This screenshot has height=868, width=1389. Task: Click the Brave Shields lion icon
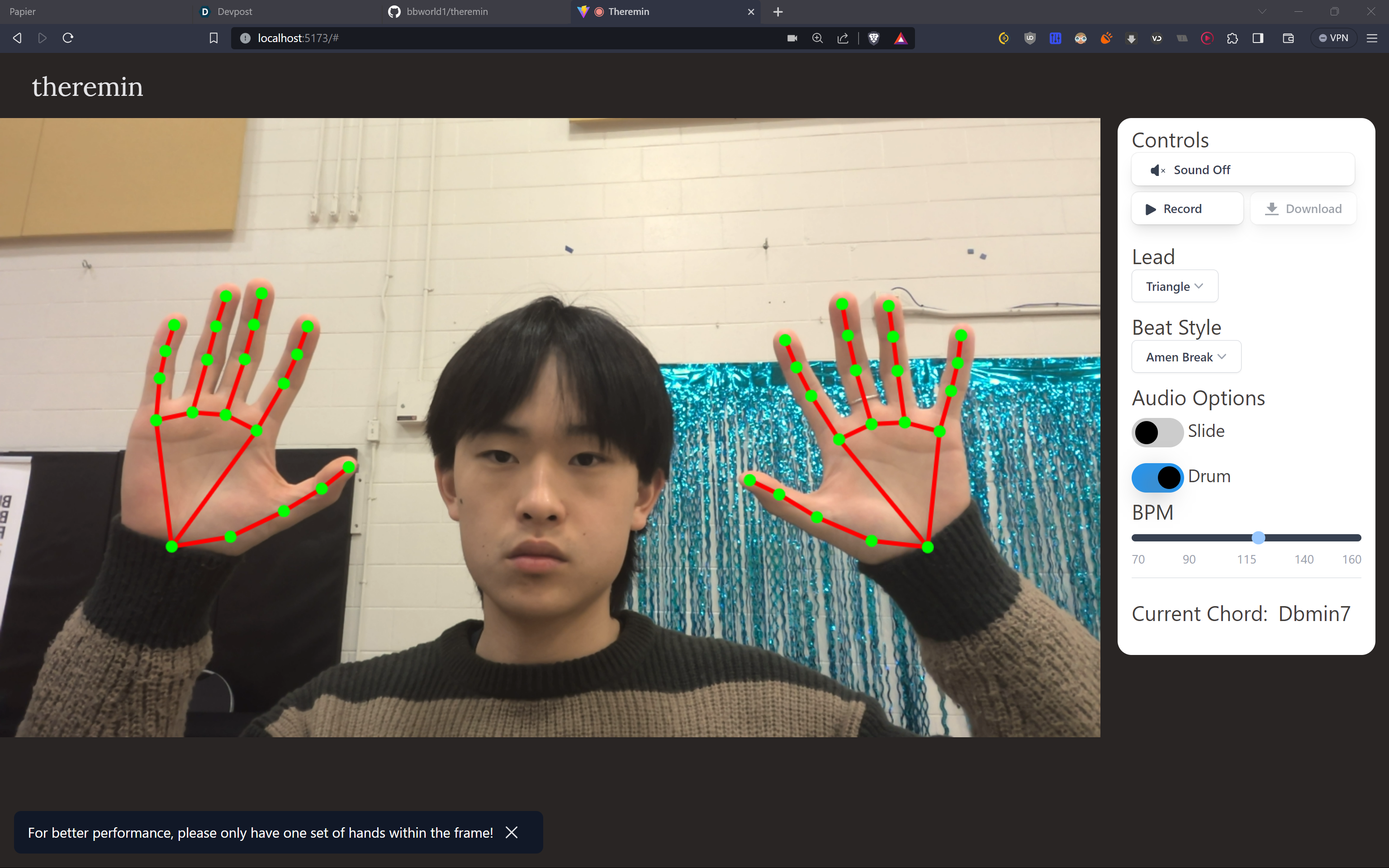click(x=873, y=38)
